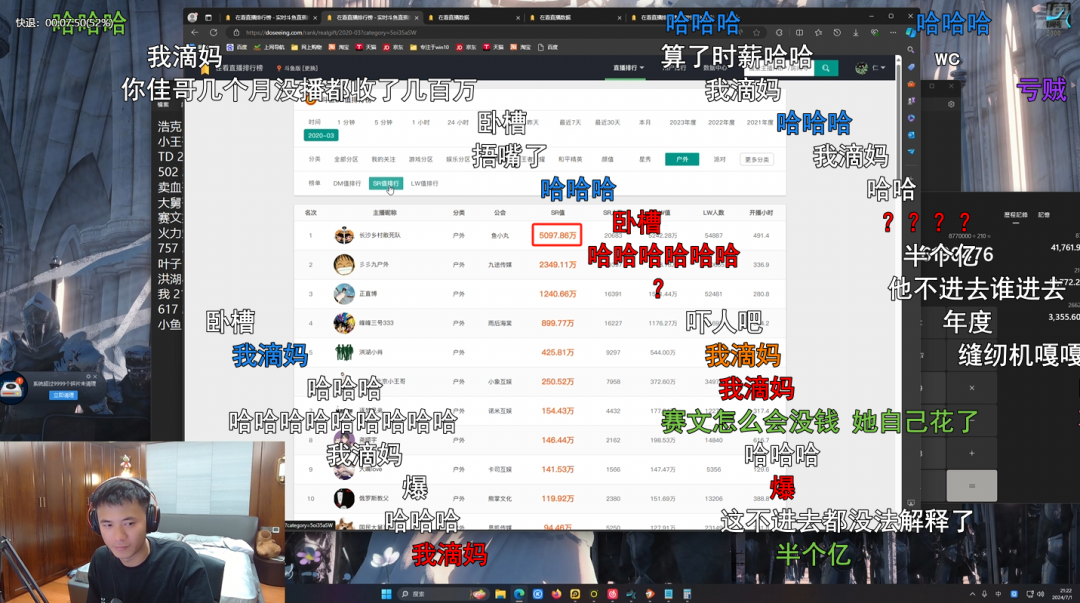Open the Calculator taskbar icon
Screen dimensions: 1080x603
pyautogui.click(x=687, y=594)
